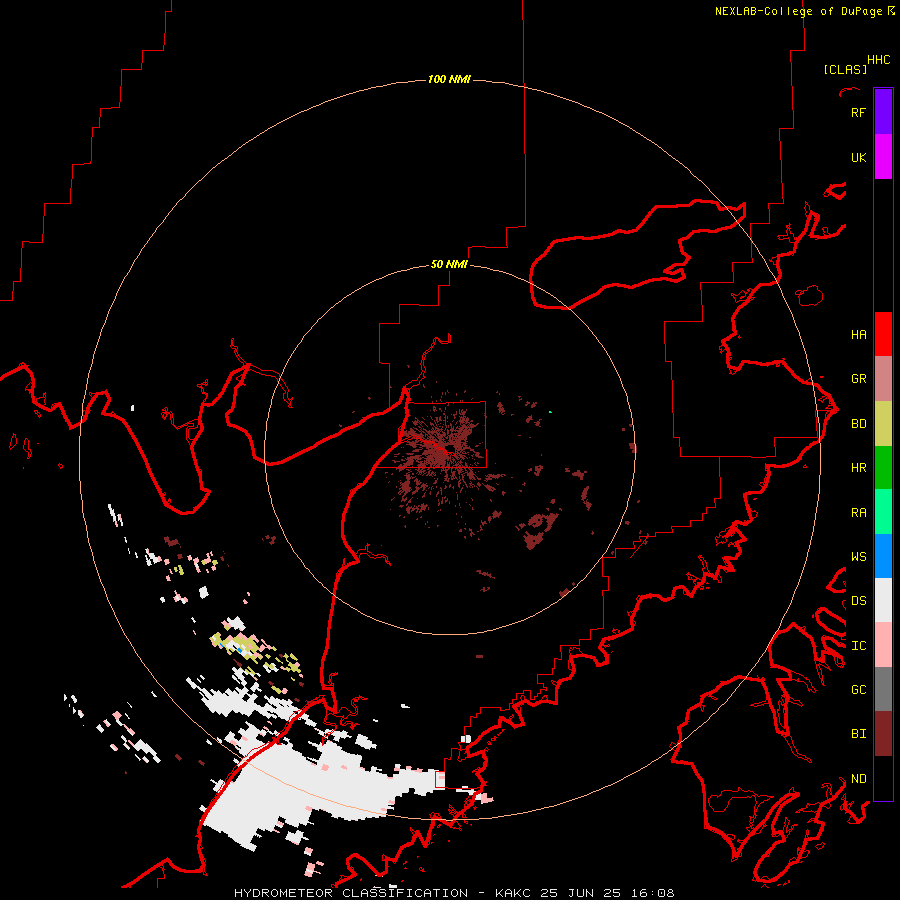
Task: Click the HR legend label
Action: (858, 468)
